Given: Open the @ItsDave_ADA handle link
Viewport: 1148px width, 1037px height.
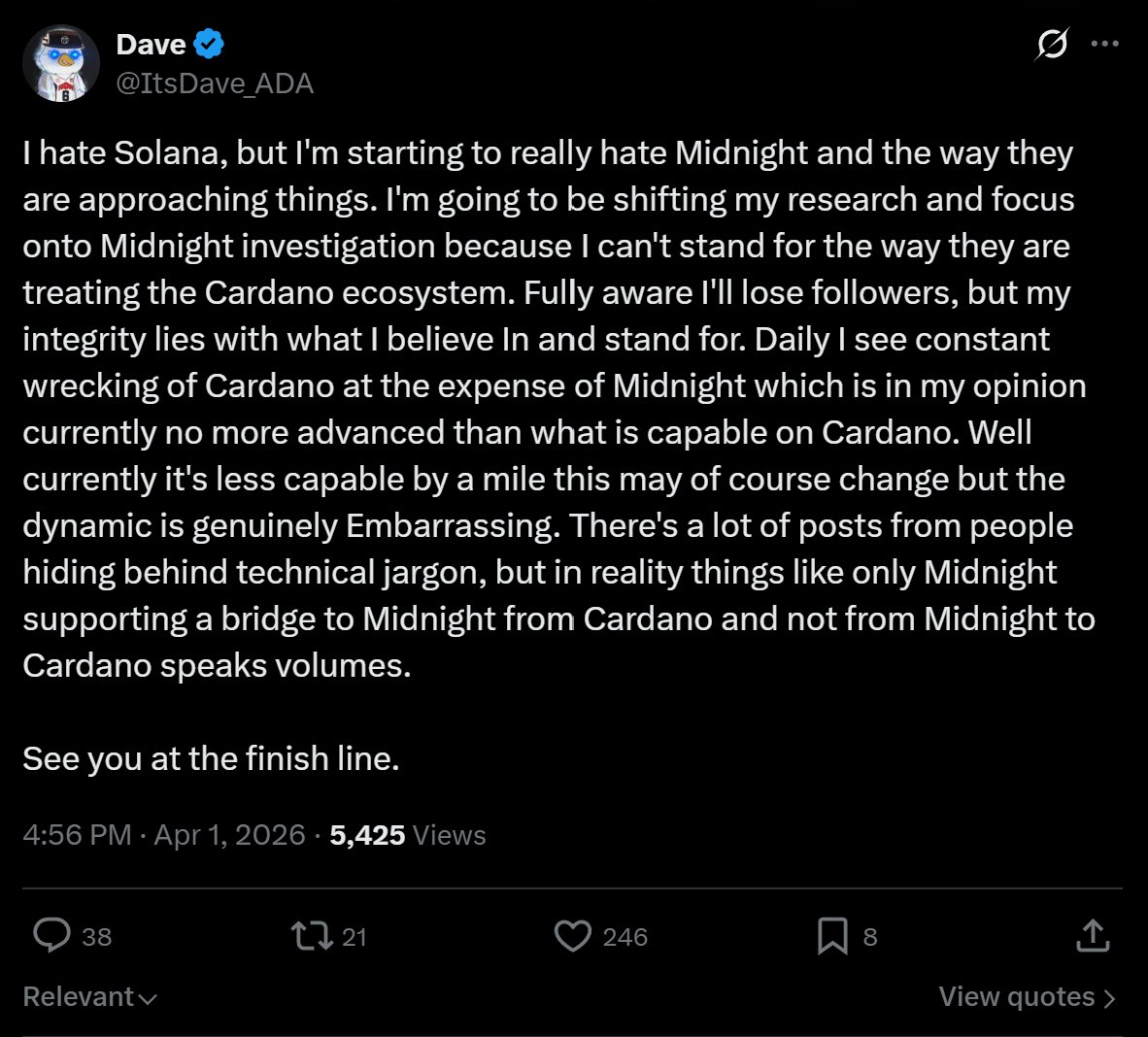Looking at the screenshot, I should coord(215,84).
